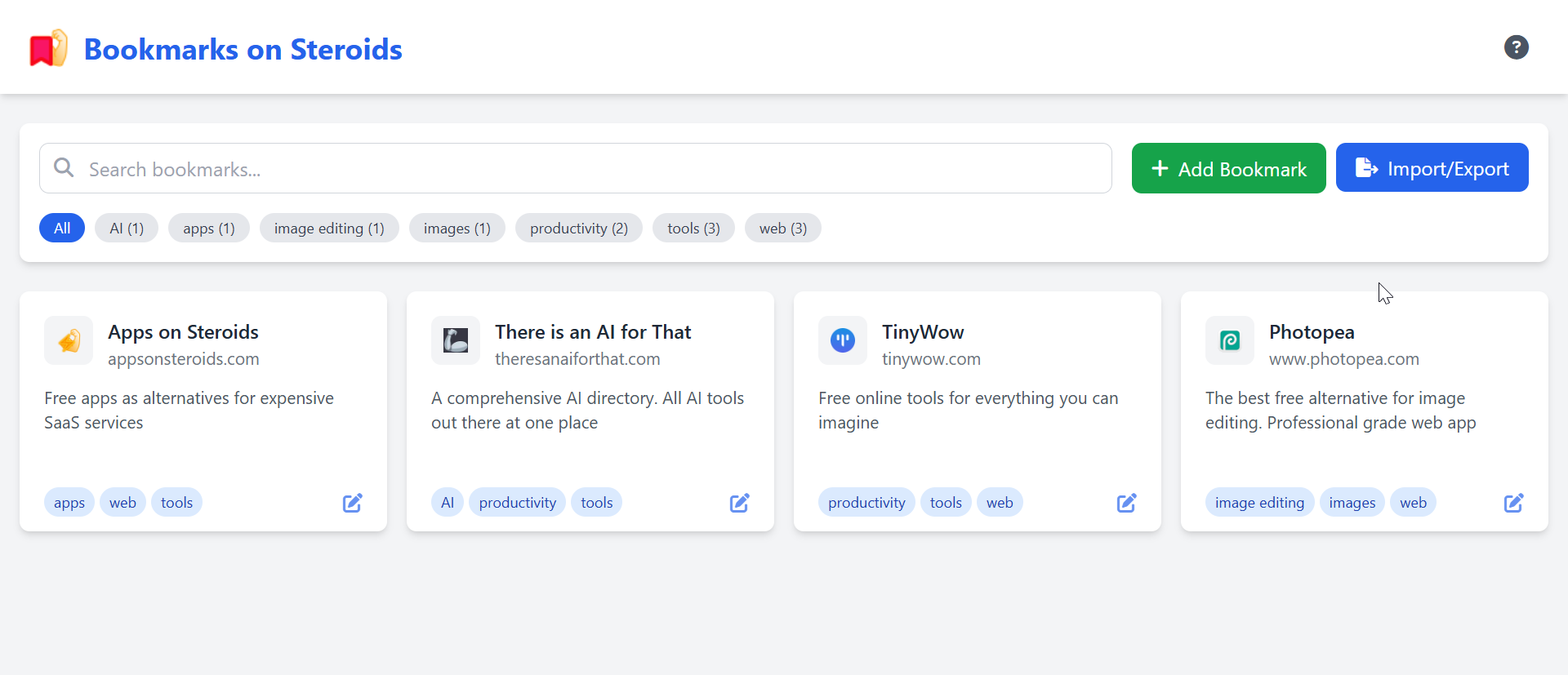
Task: Click tools tag on Apps on Steroids card
Action: click(176, 503)
